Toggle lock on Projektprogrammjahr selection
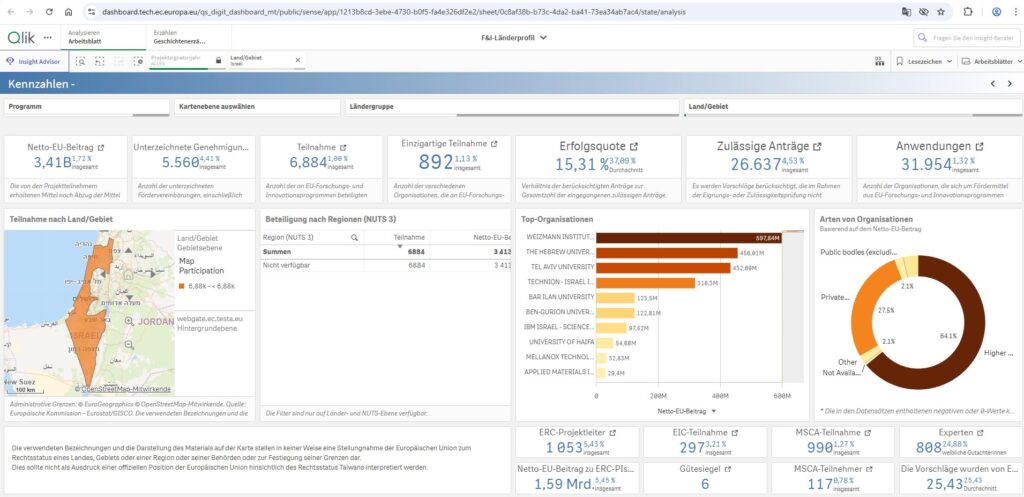 coord(218,60)
